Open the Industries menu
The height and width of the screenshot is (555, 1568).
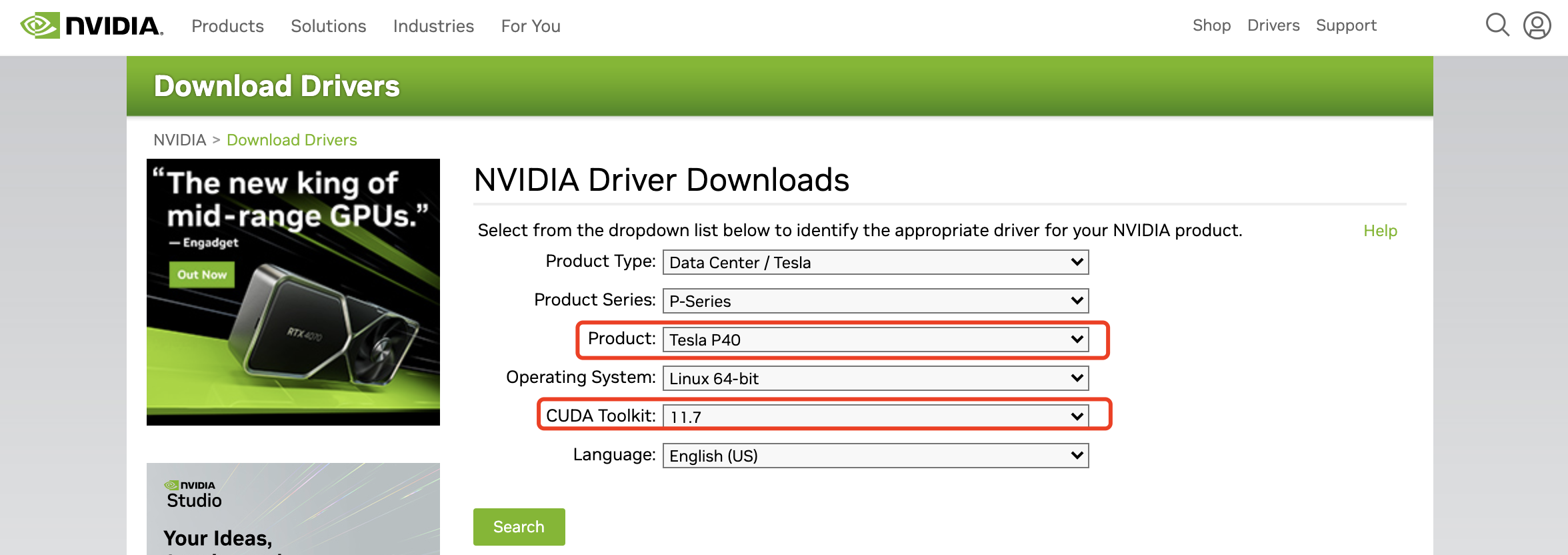(x=433, y=26)
